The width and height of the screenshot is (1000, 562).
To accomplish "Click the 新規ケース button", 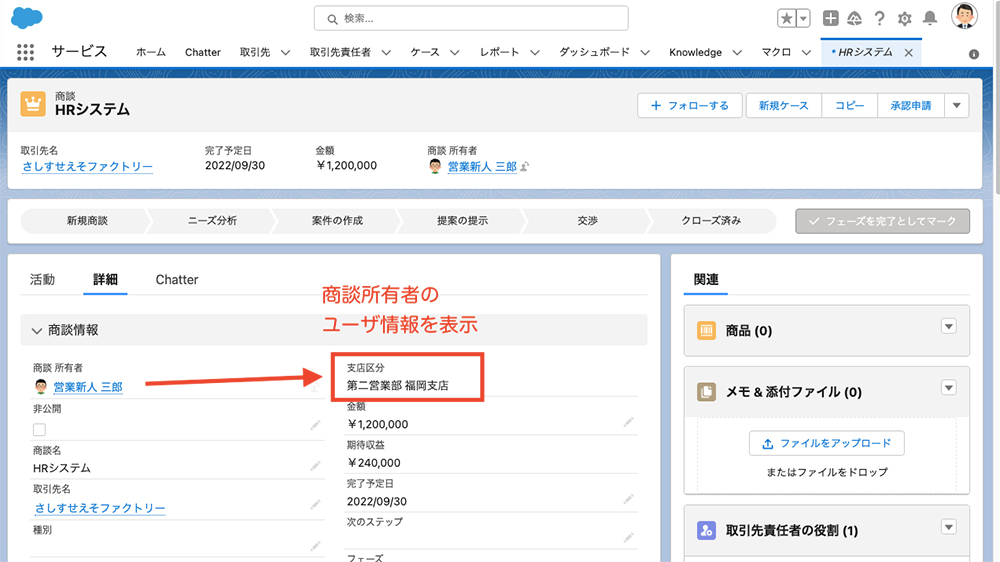I will (783, 106).
